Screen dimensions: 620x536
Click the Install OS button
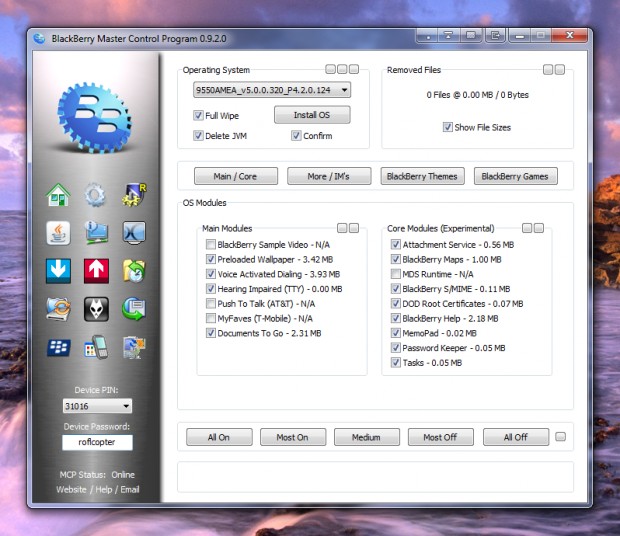click(x=312, y=115)
